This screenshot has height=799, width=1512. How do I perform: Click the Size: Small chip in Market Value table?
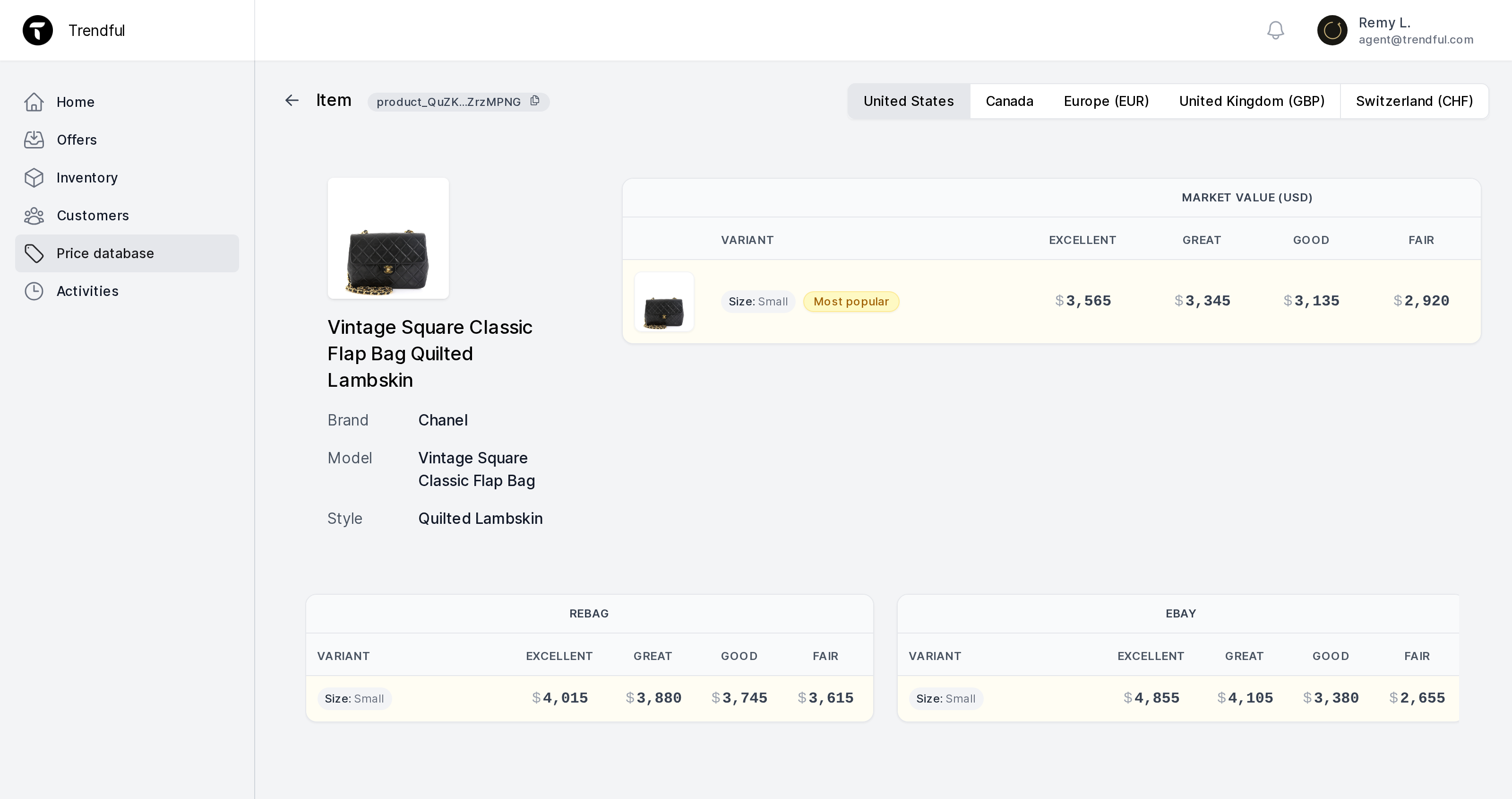tap(758, 301)
